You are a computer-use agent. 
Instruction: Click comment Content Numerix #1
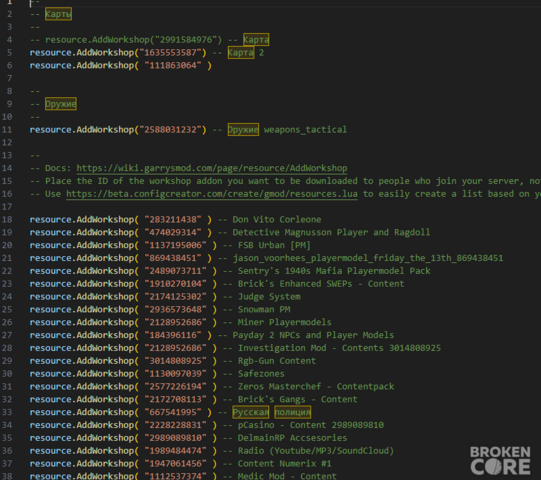[285, 464]
